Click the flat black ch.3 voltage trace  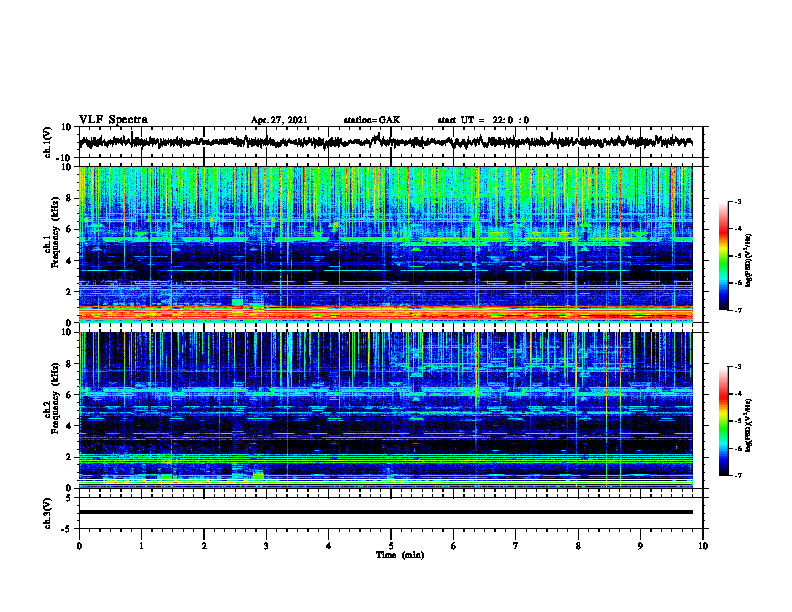click(x=385, y=512)
